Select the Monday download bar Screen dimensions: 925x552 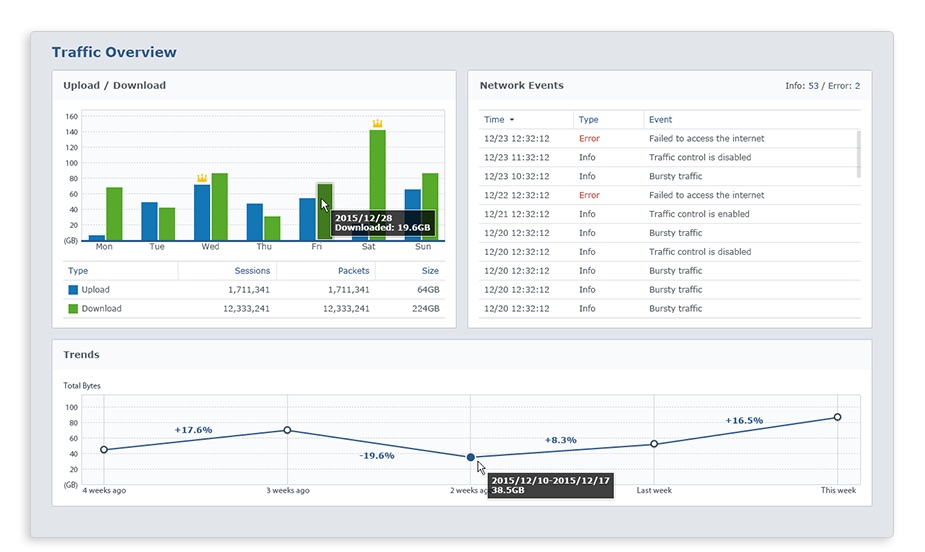[114, 214]
